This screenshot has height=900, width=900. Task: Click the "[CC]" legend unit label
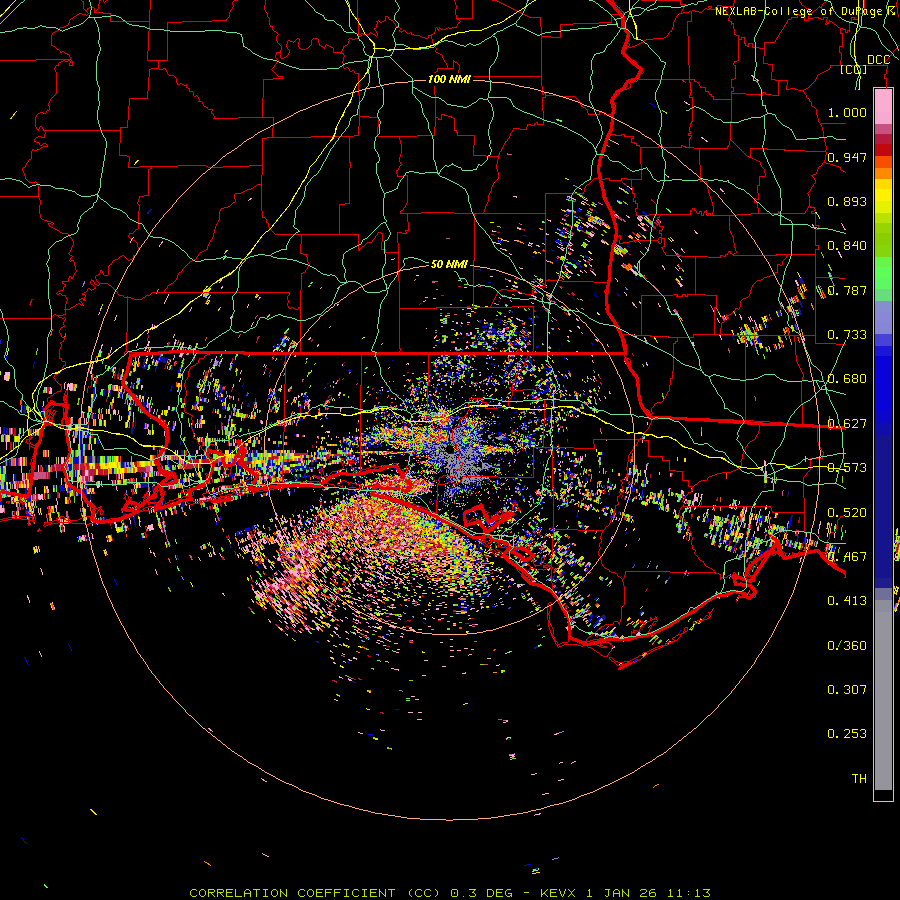(x=854, y=69)
